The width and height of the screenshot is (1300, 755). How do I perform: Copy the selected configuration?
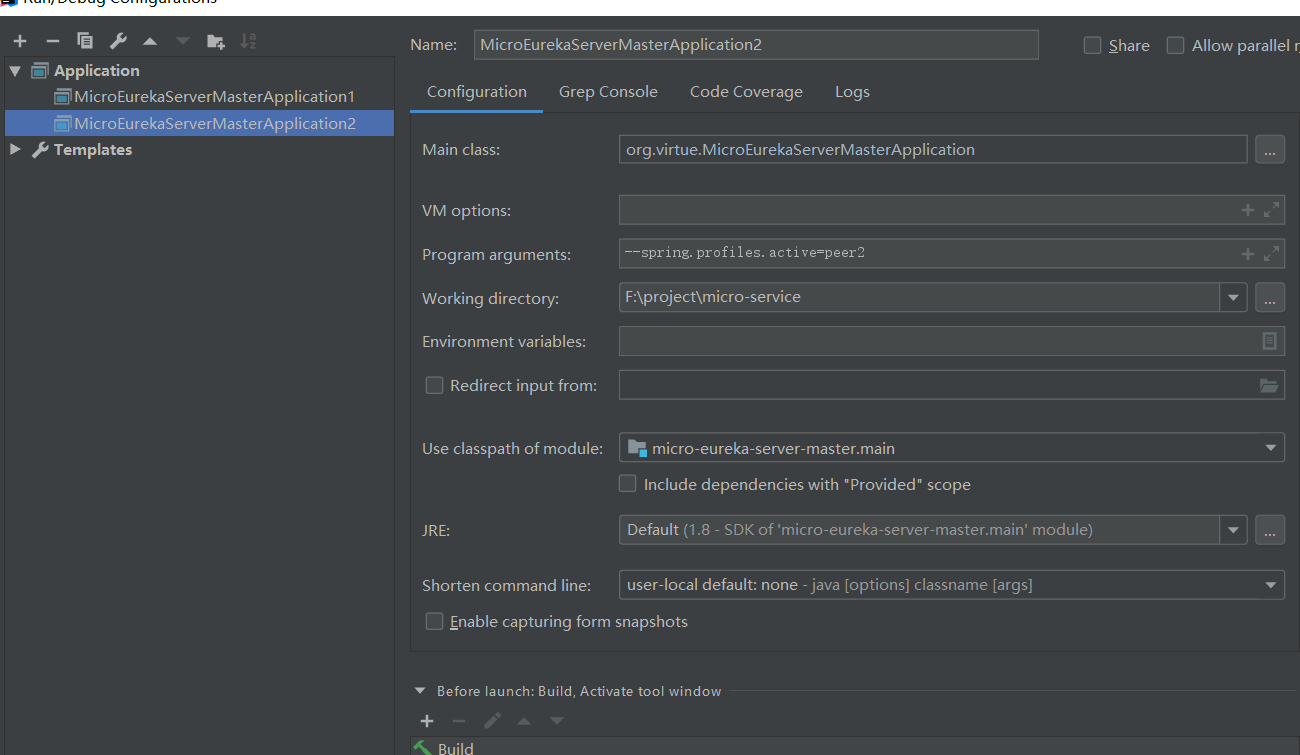tap(85, 41)
